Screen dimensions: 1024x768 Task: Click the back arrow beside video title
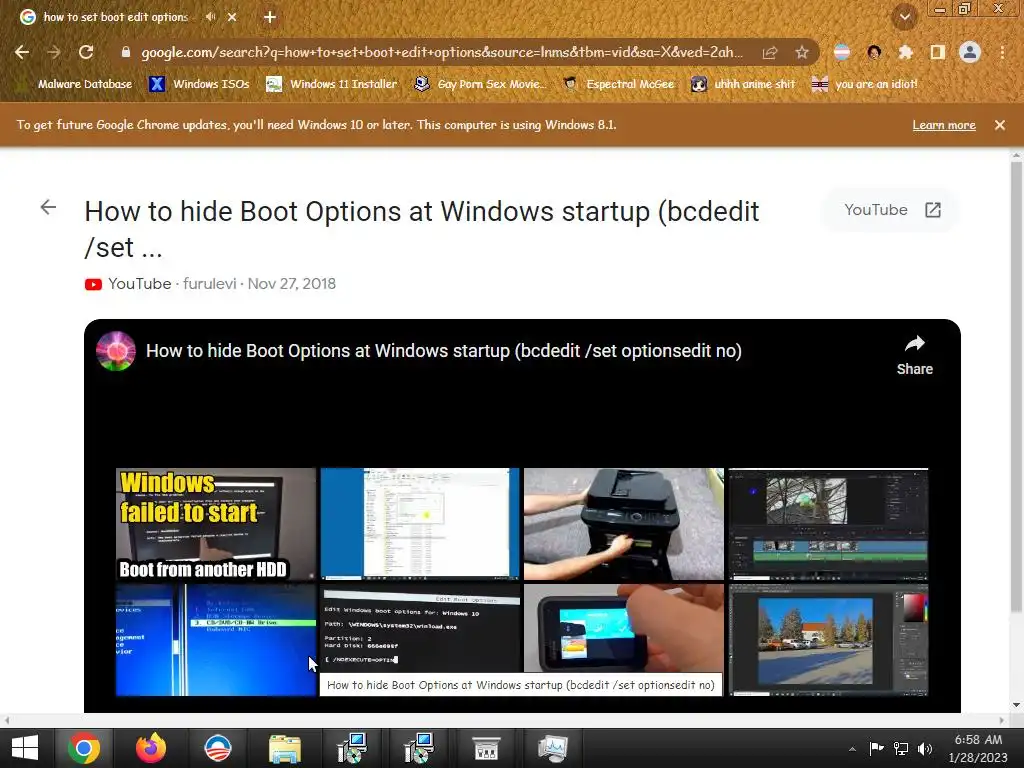point(48,208)
